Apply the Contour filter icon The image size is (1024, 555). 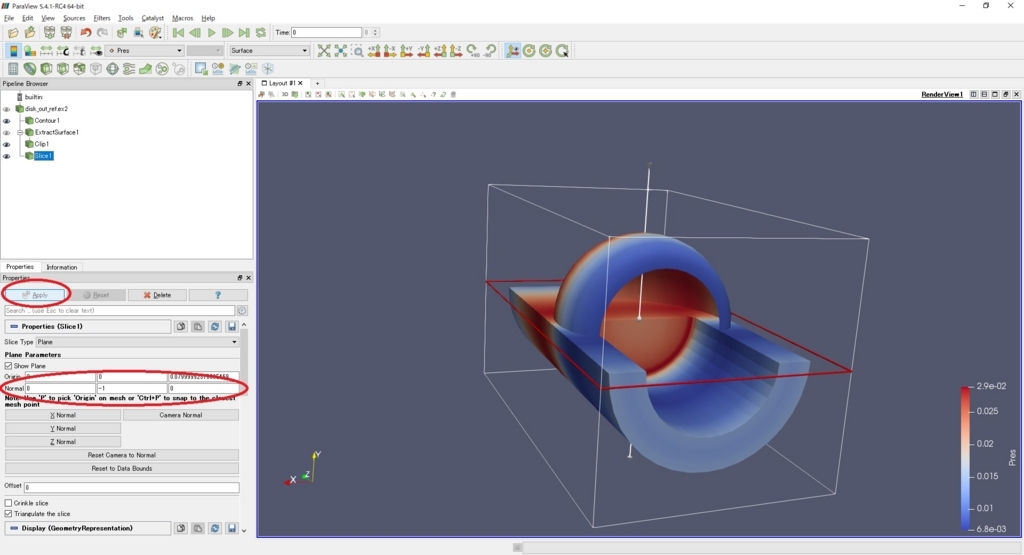[x=29, y=69]
